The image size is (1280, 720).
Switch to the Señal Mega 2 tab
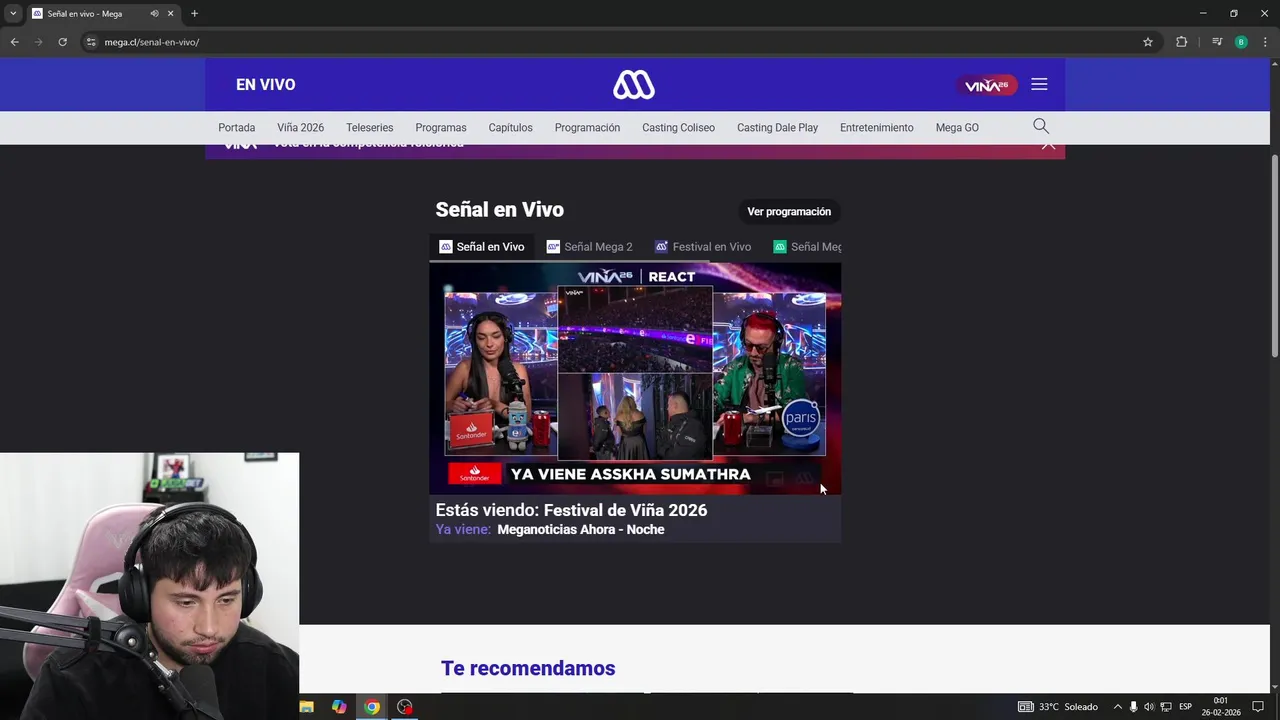pyautogui.click(x=590, y=247)
